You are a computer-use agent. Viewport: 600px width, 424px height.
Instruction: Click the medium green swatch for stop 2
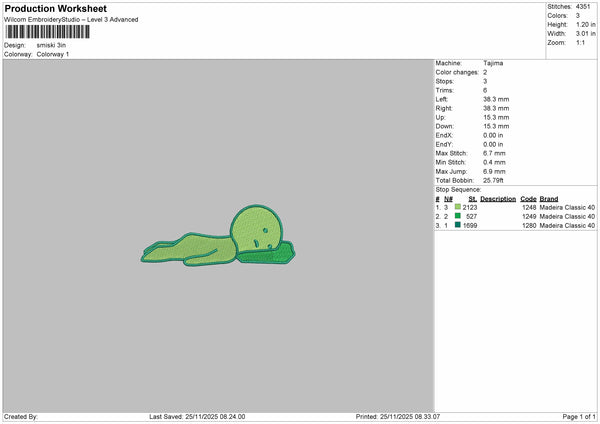pos(457,216)
